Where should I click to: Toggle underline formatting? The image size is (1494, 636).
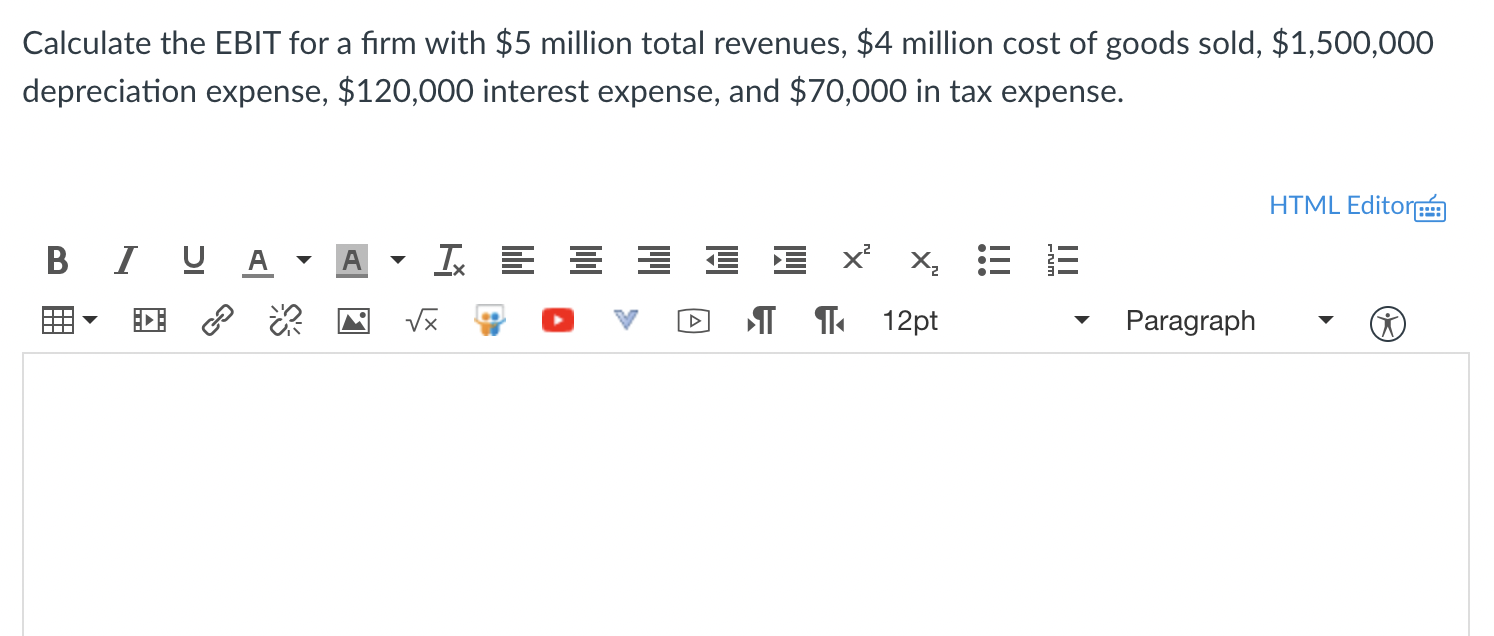click(192, 260)
